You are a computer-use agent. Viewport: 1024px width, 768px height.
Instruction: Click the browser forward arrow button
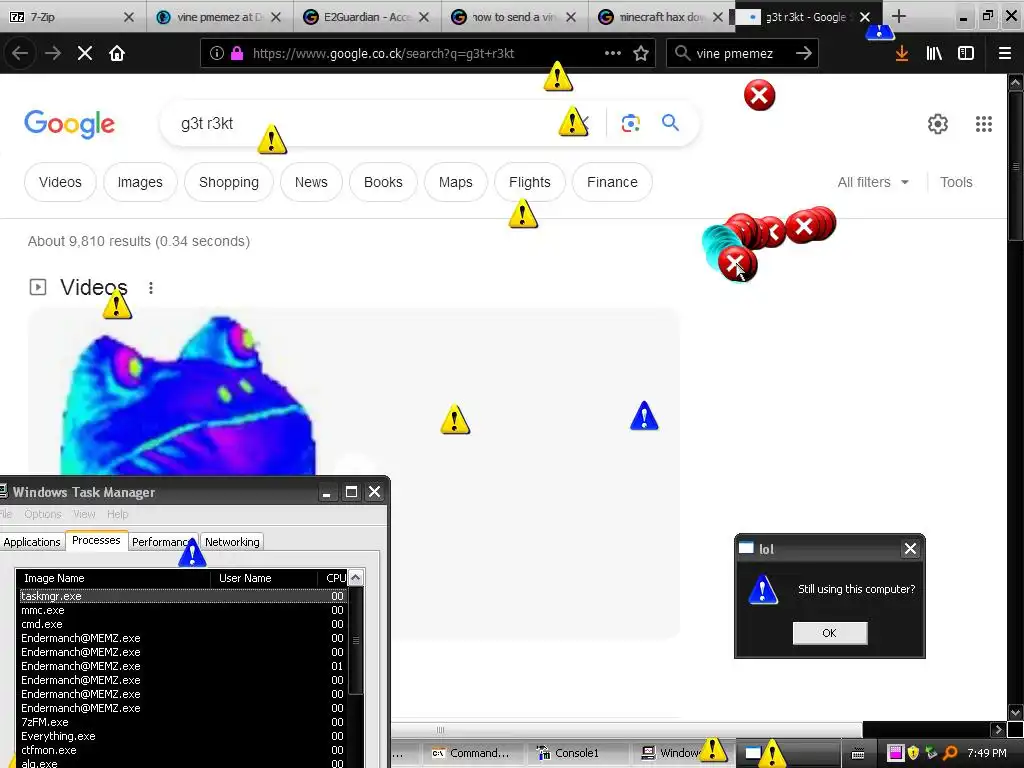[x=52, y=54]
